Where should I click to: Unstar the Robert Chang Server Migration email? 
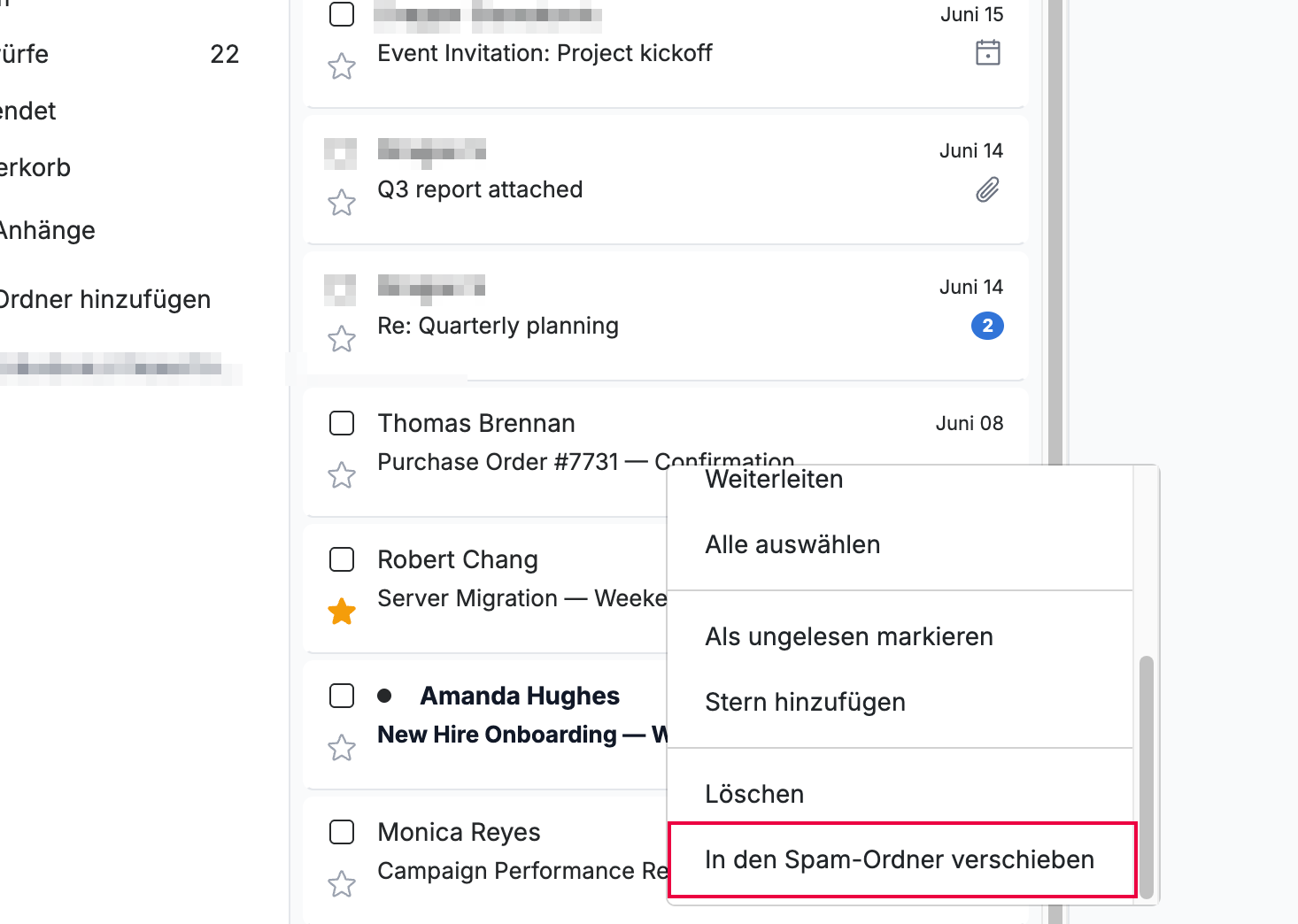[x=342, y=612]
